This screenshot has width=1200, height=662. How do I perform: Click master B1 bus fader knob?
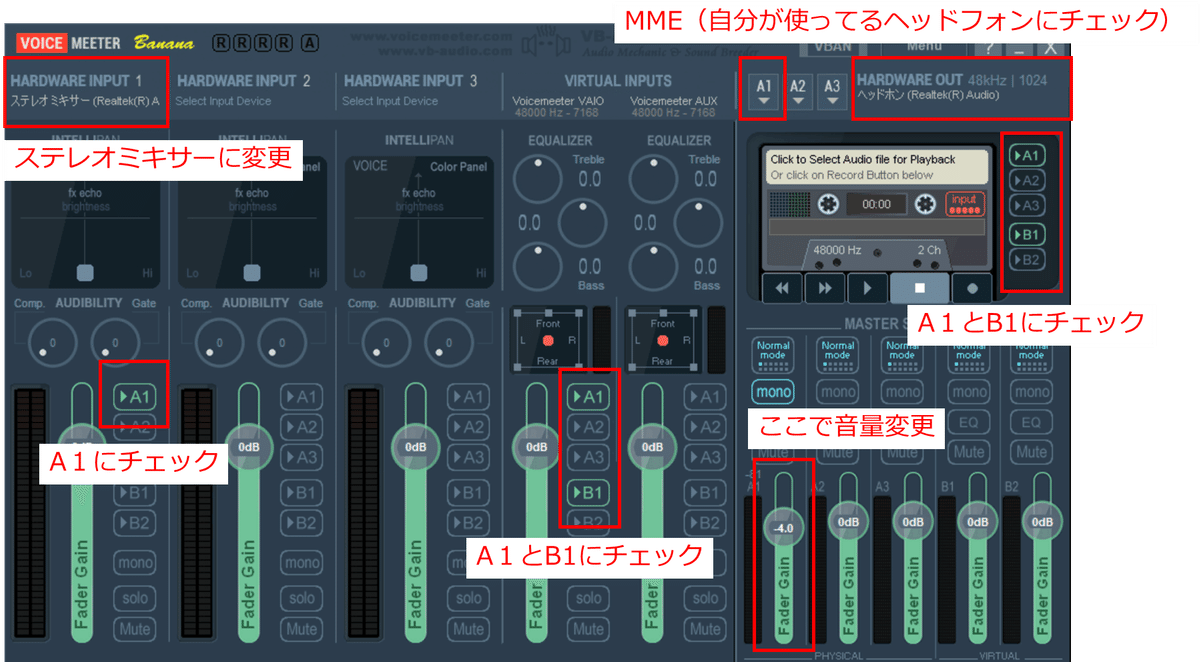coord(978,521)
